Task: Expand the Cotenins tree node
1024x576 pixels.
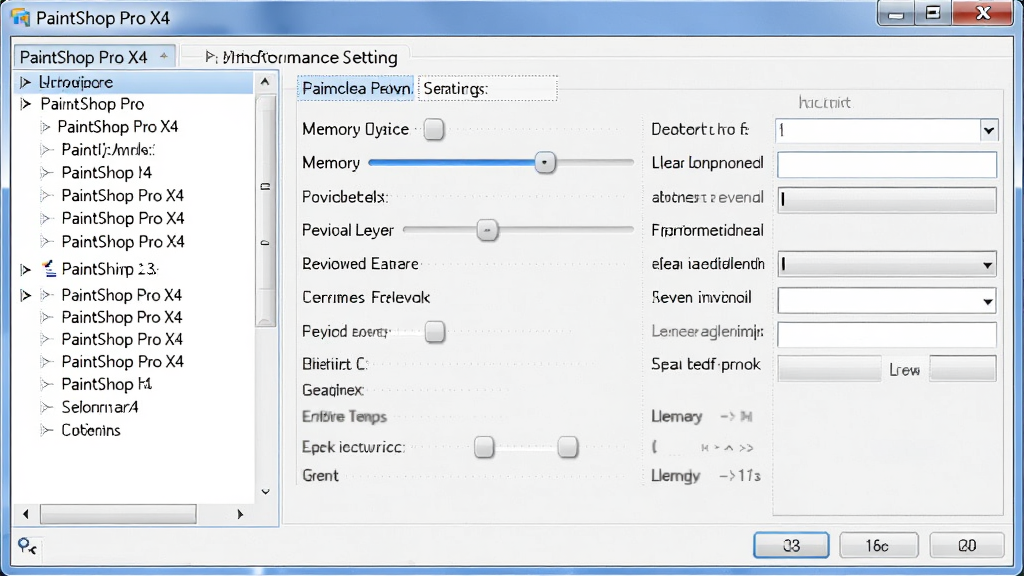Action: [x=46, y=430]
